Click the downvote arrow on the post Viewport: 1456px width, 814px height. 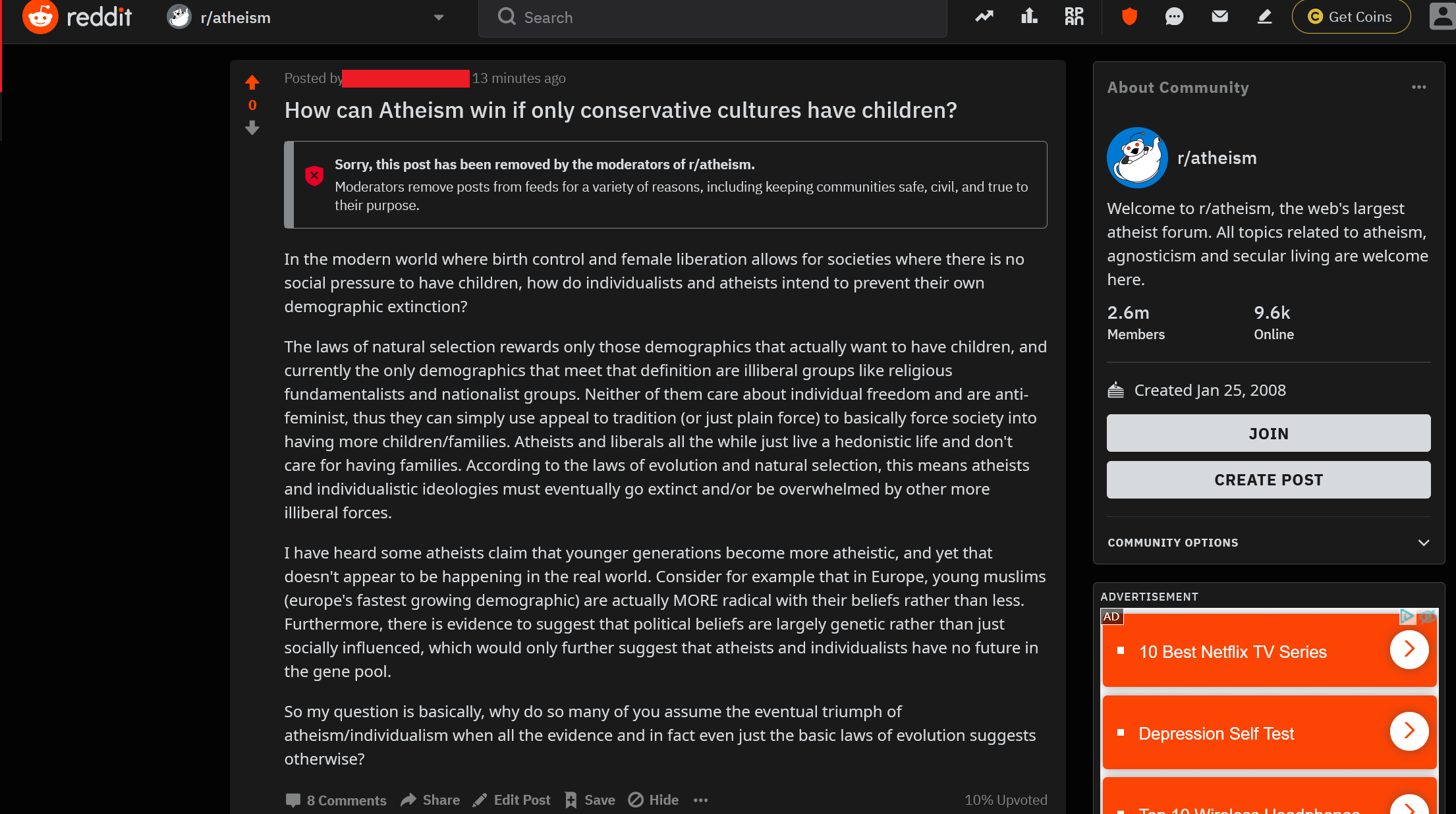pos(252,128)
